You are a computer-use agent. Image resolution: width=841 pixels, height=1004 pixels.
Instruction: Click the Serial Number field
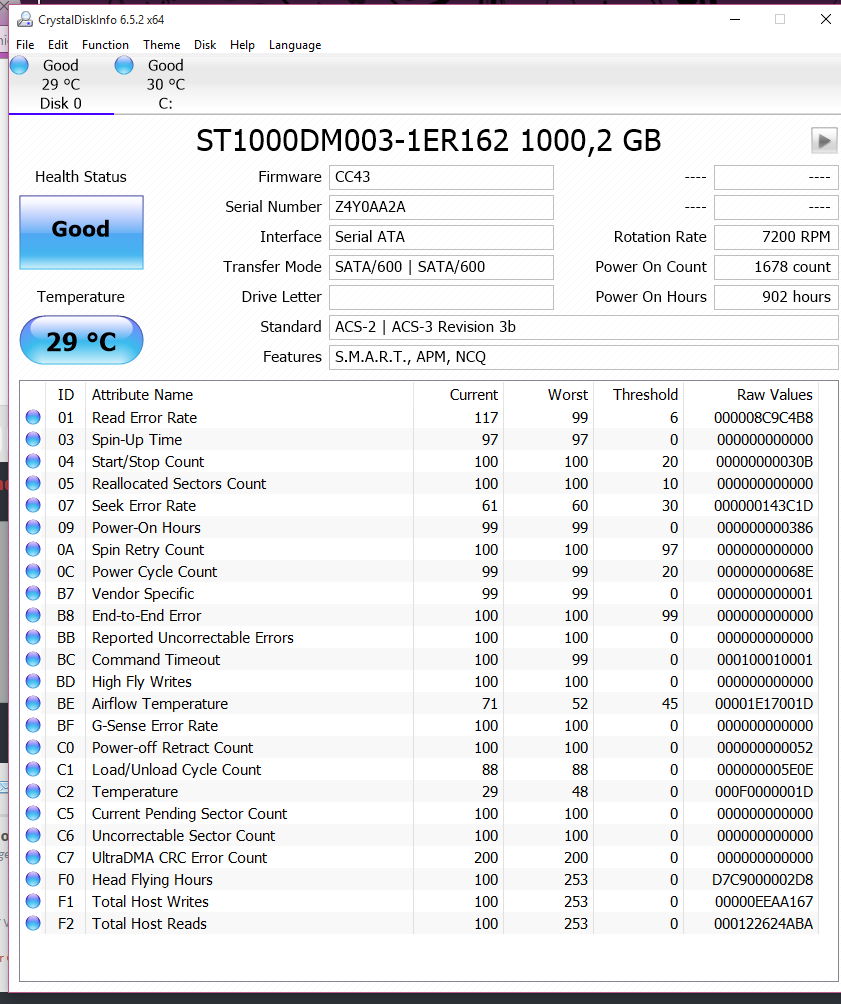[x=441, y=207]
